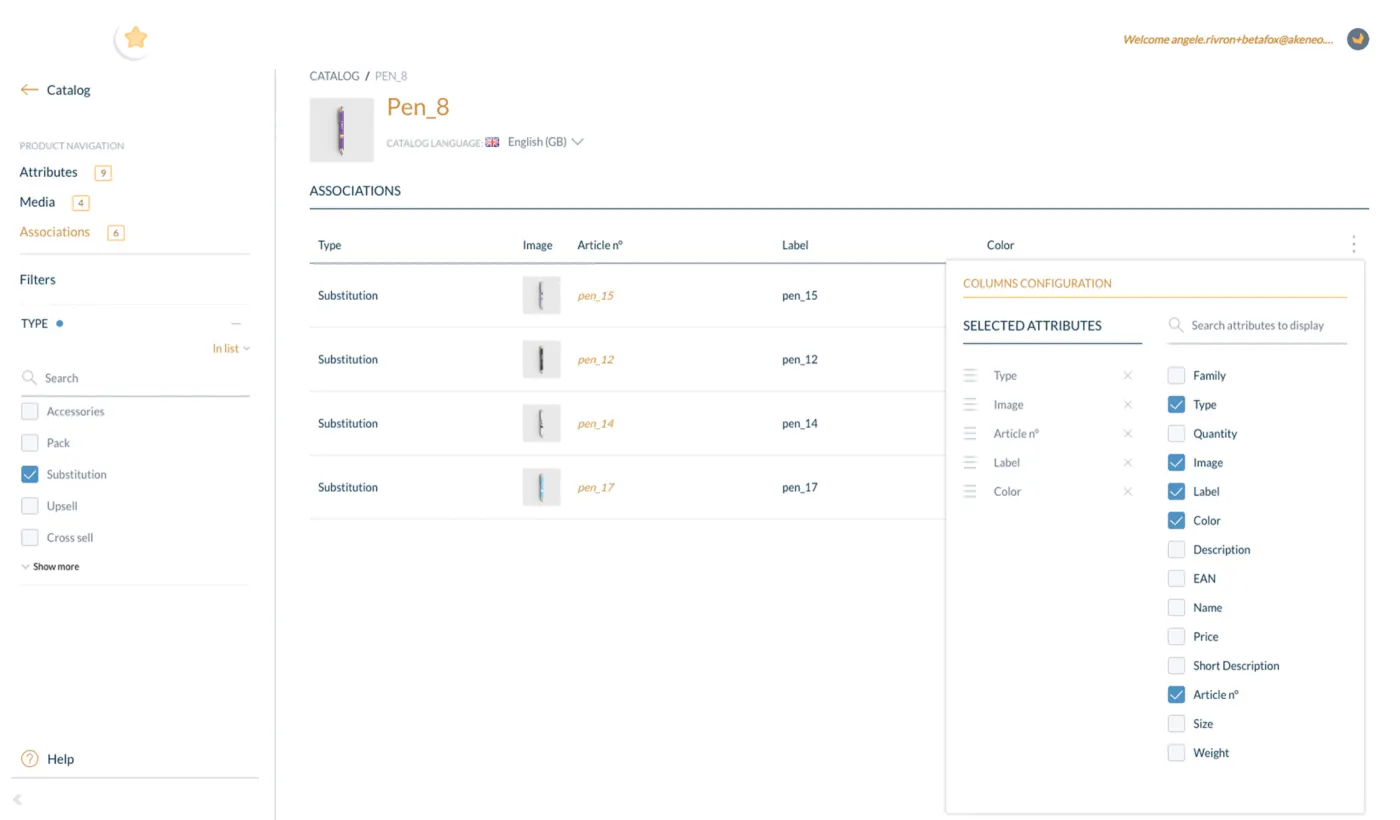Open the pen_15 article link
The image size is (1400, 820).
point(596,296)
